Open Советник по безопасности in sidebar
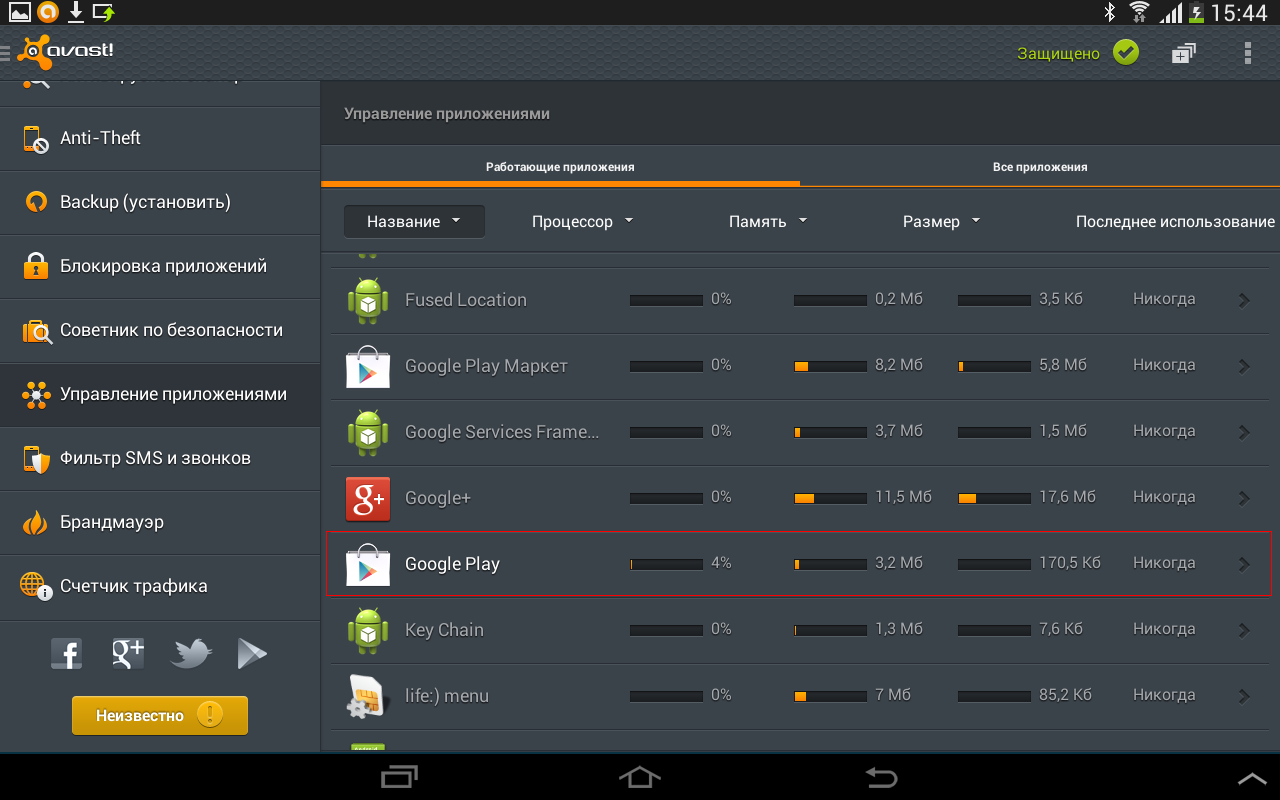The height and width of the screenshot is (800, 1280). coord(160,330)
